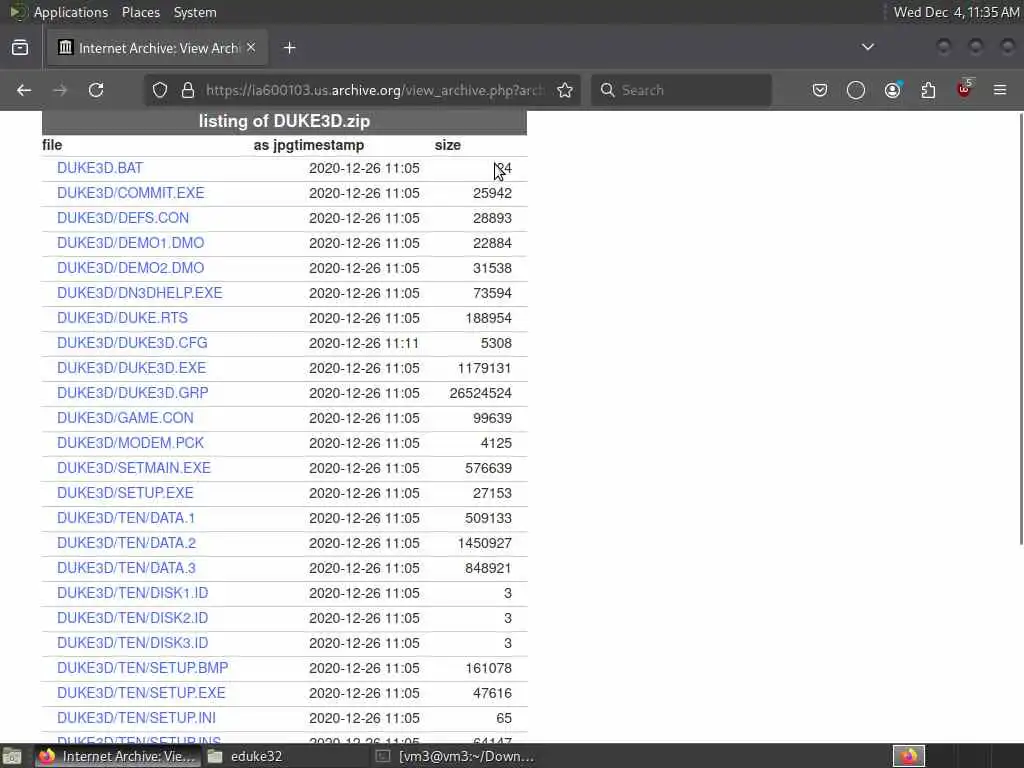The width and height of the screenshot is (1024, 768).
Task: Open the Pocket save icon
Action: click(820, 90)
